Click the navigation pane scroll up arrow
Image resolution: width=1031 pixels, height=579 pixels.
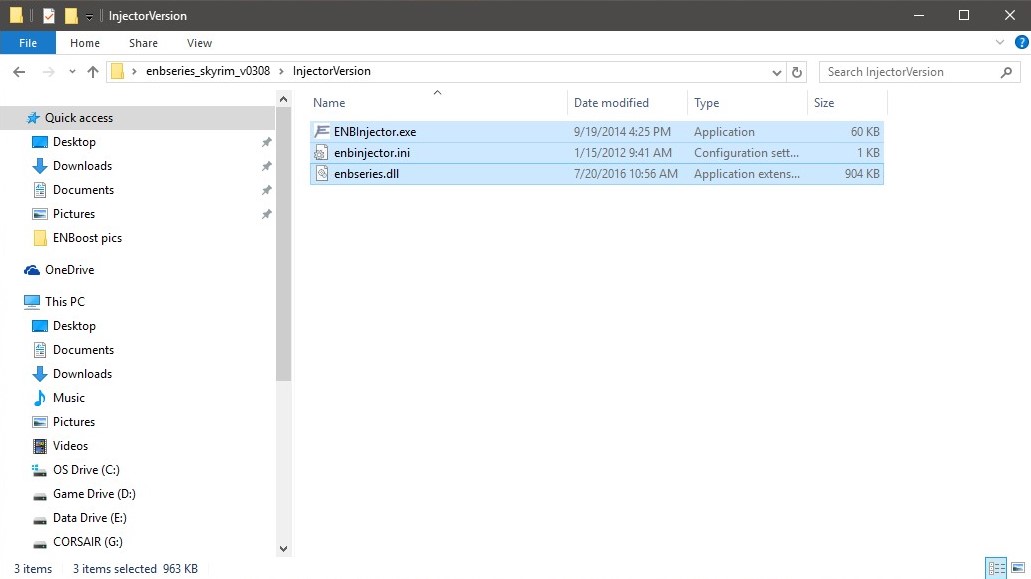coord(283,99)
